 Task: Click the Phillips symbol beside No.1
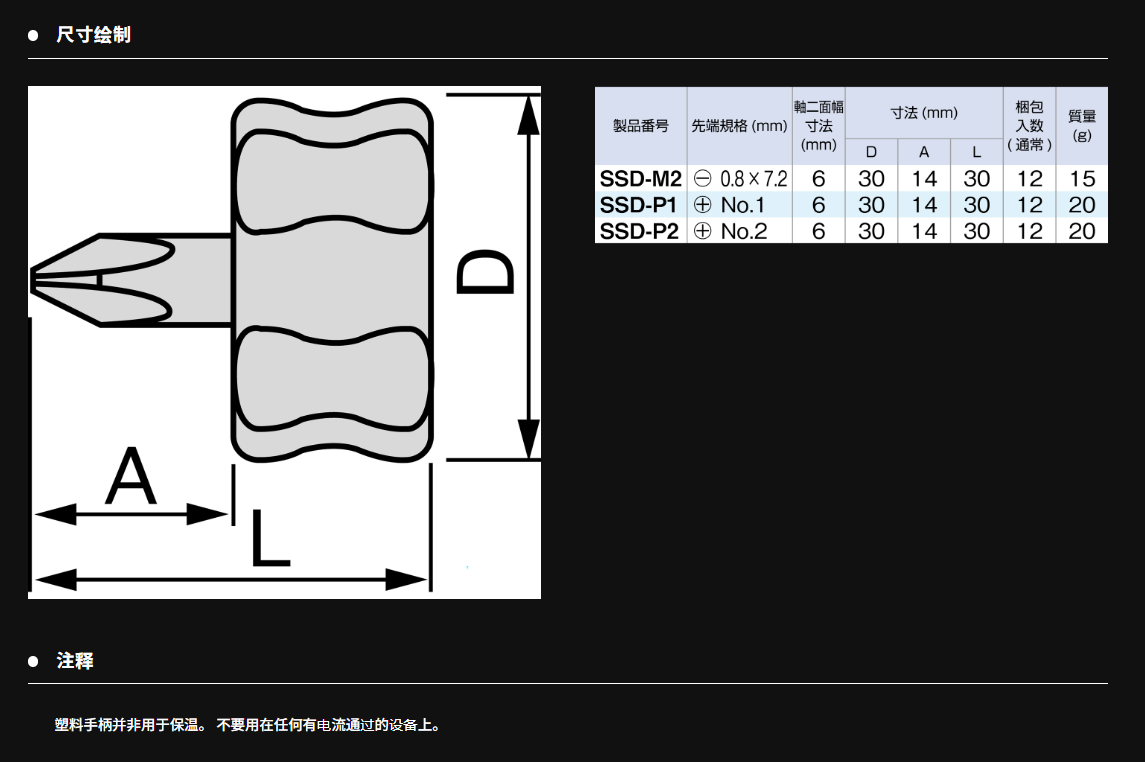pos(702,205)
